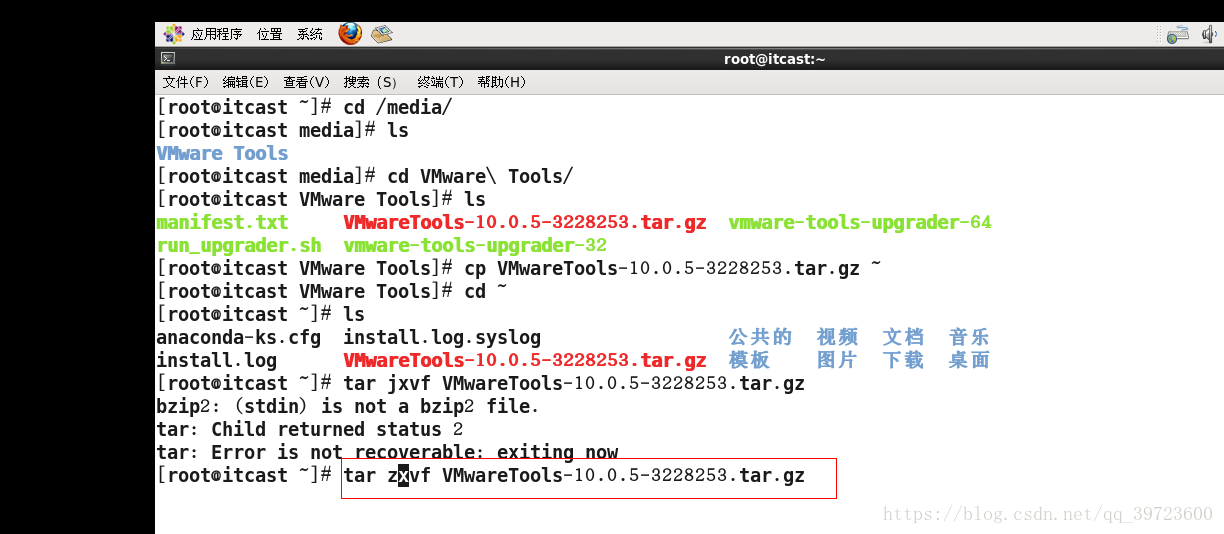Click 'tar: Child returned status 2' line
Image resolution: width=1224 pixels, height=534 pixels.
pyautogui.click(x=310, y=429)
